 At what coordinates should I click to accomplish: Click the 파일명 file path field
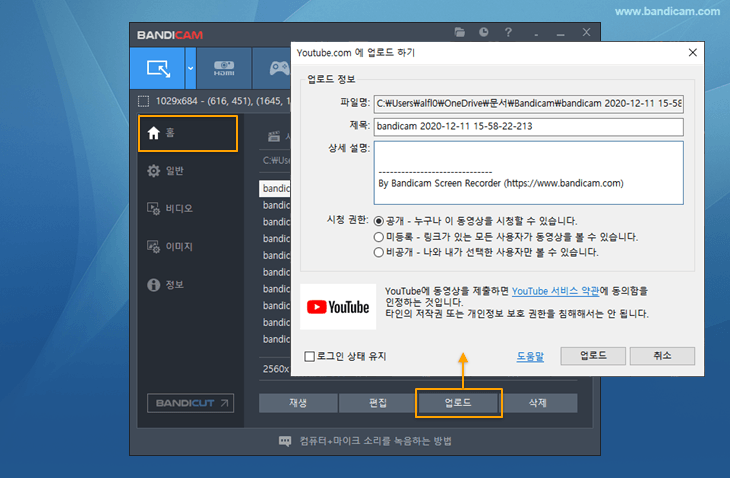[x=528, y=103]
